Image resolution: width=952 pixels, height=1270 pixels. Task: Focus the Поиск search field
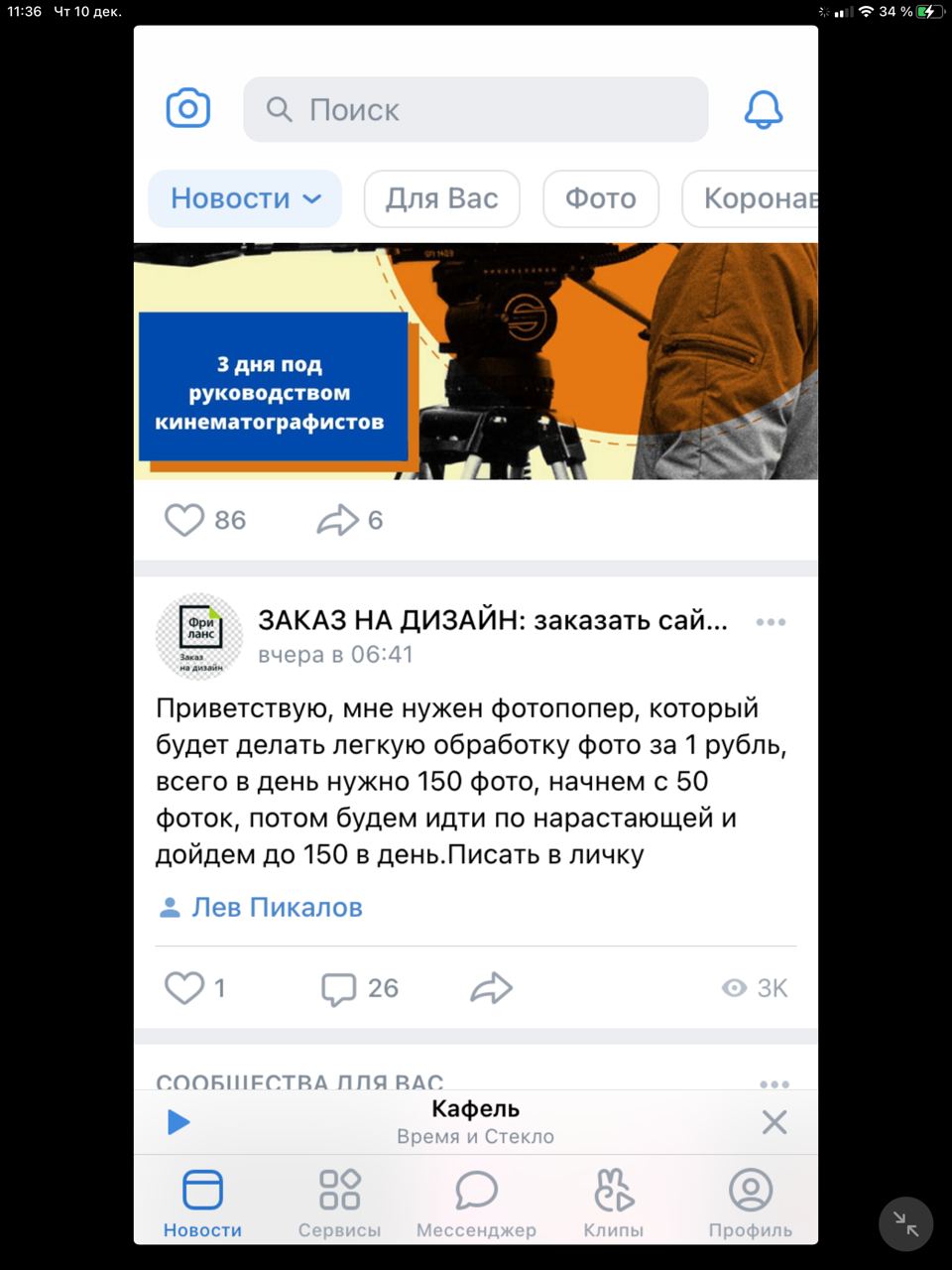(x=476, y=109)
